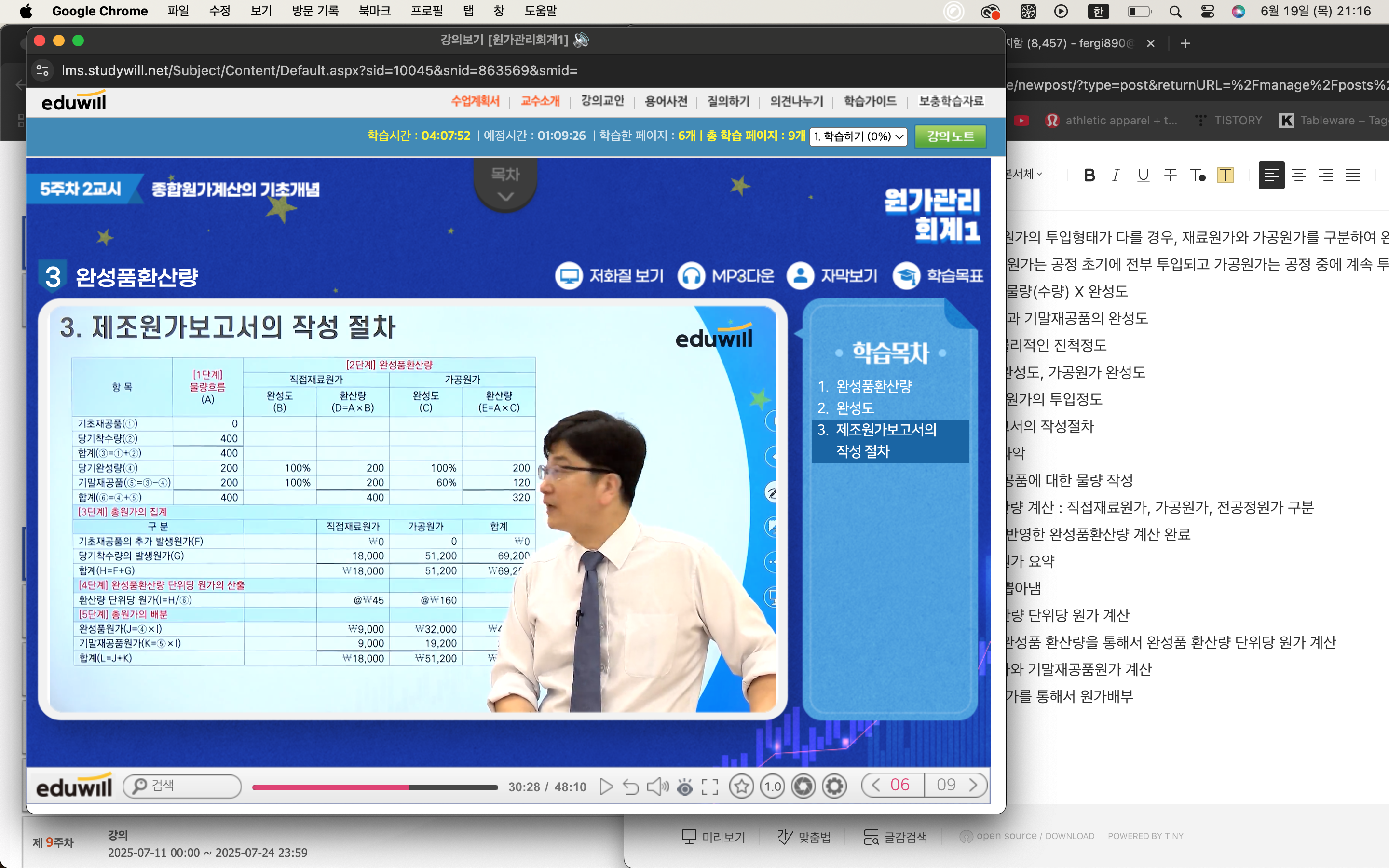Image resolution: width=1389 pixels, height=868 pixels.
Task: Open the 북마크 menu in menu bar
Action: pos(374,11)
